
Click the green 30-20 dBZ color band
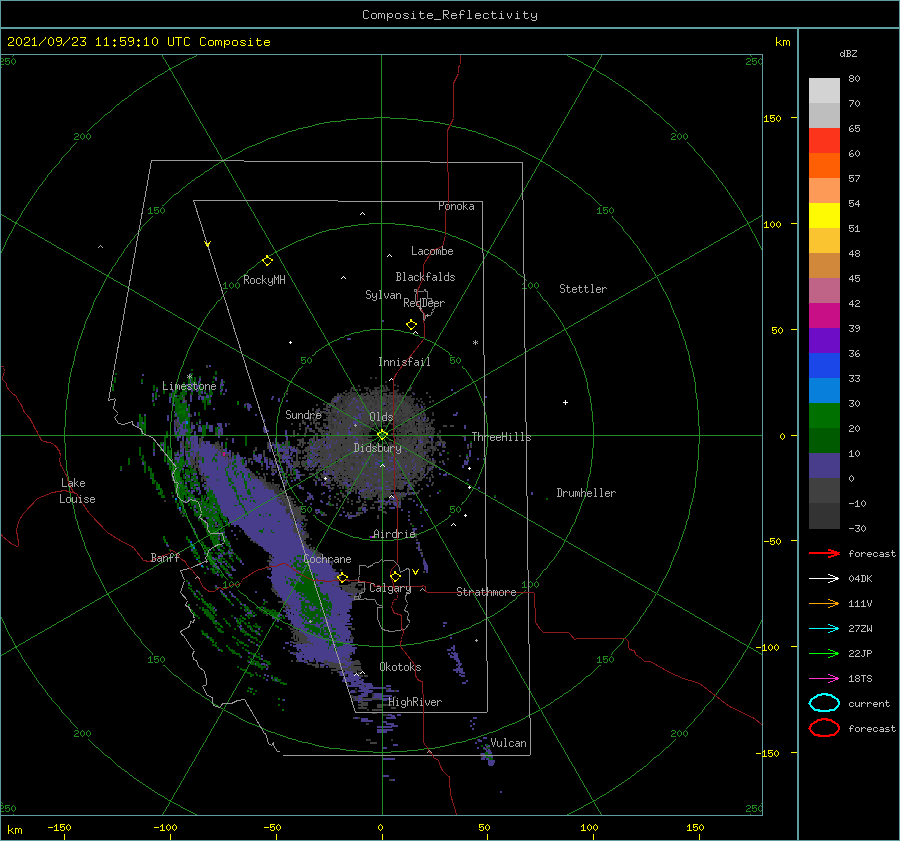[824, 416]
